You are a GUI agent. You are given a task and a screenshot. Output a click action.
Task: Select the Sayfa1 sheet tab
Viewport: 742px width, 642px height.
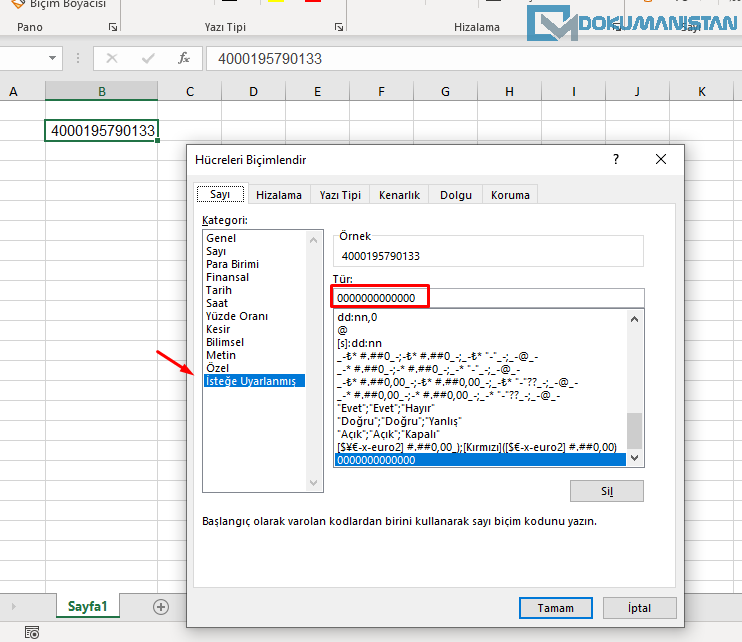[x=88, y=606]
